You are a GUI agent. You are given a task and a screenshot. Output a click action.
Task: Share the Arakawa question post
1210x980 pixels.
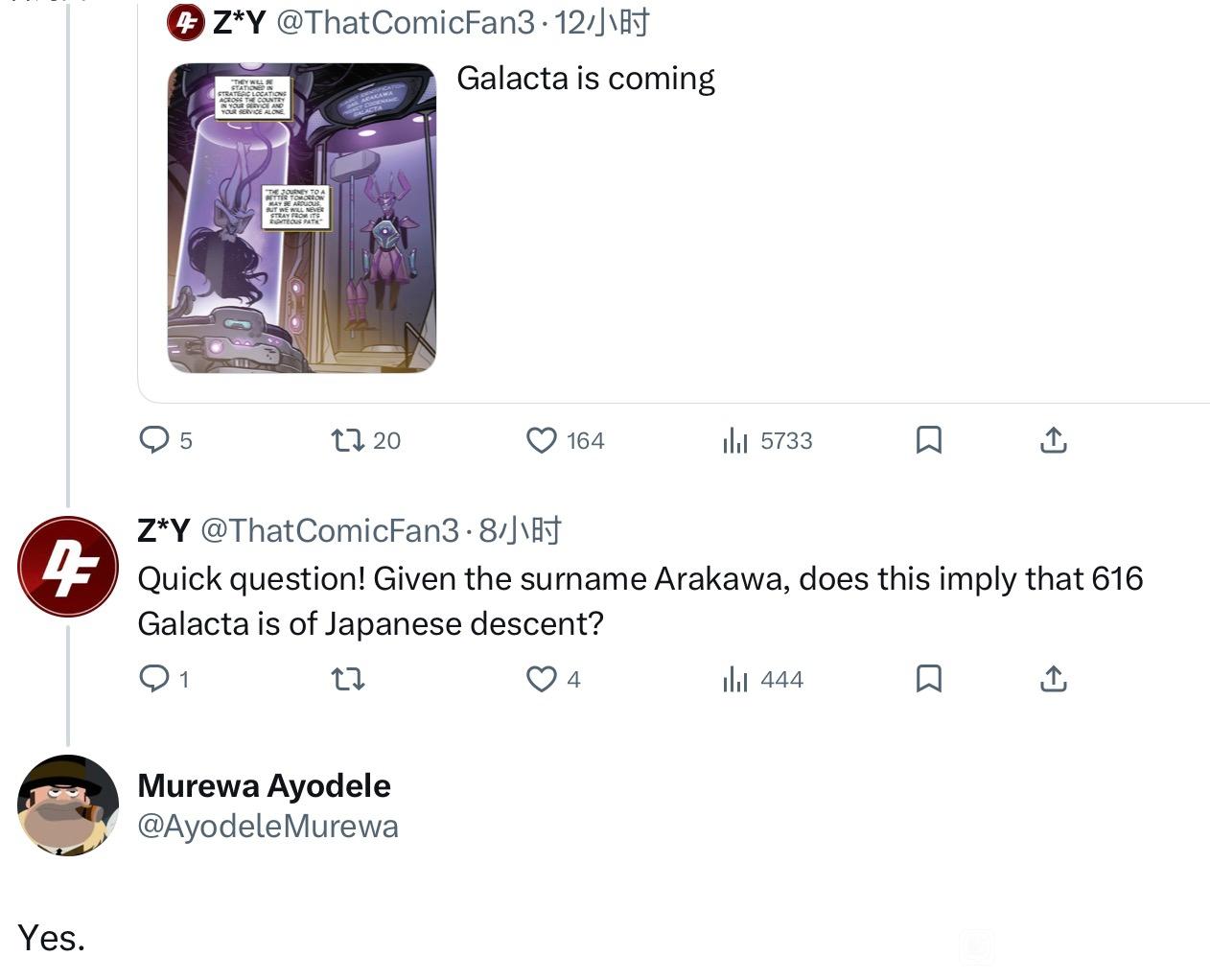point(1053,679)
